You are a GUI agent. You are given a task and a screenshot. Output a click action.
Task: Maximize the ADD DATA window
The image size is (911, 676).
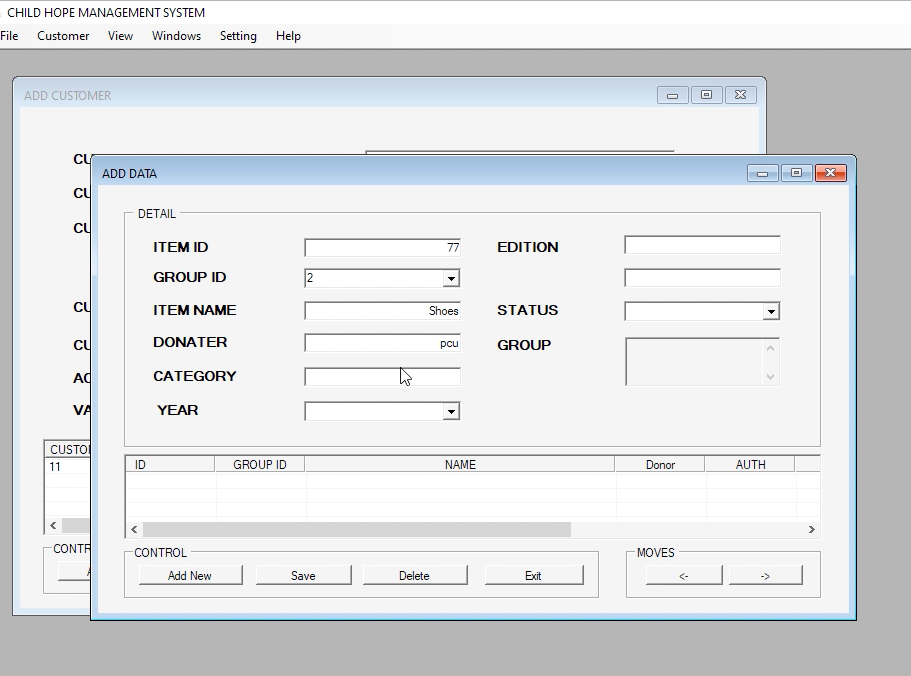797,173
